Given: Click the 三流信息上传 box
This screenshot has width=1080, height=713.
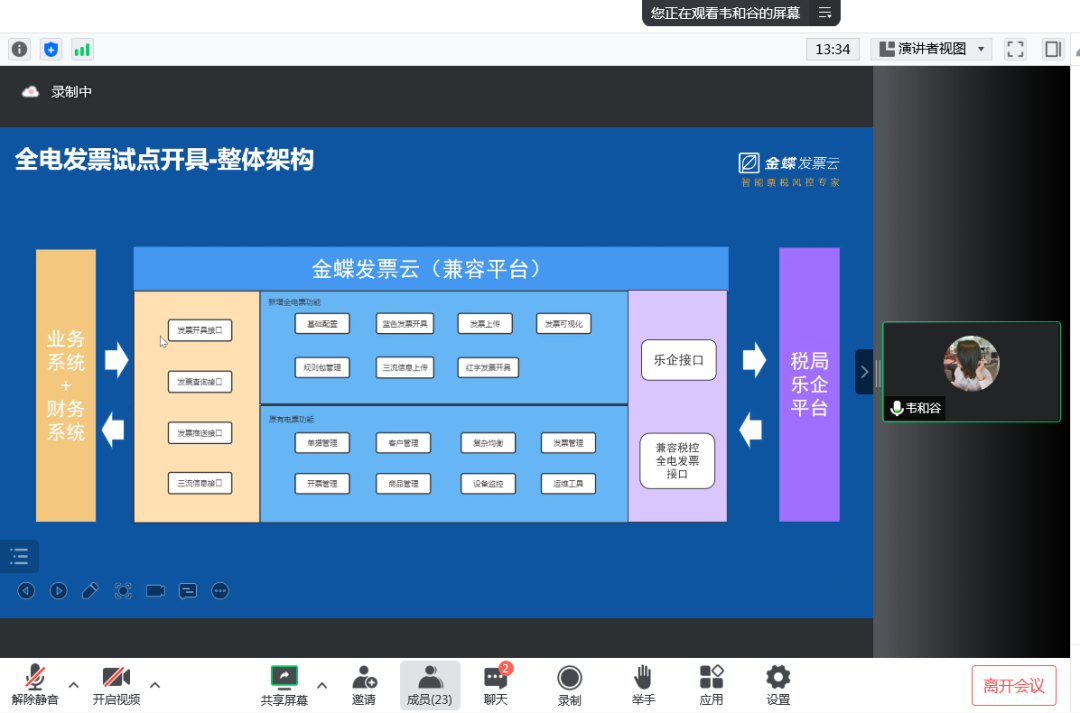Looking at the screenshot, I should tap(405, 367).
